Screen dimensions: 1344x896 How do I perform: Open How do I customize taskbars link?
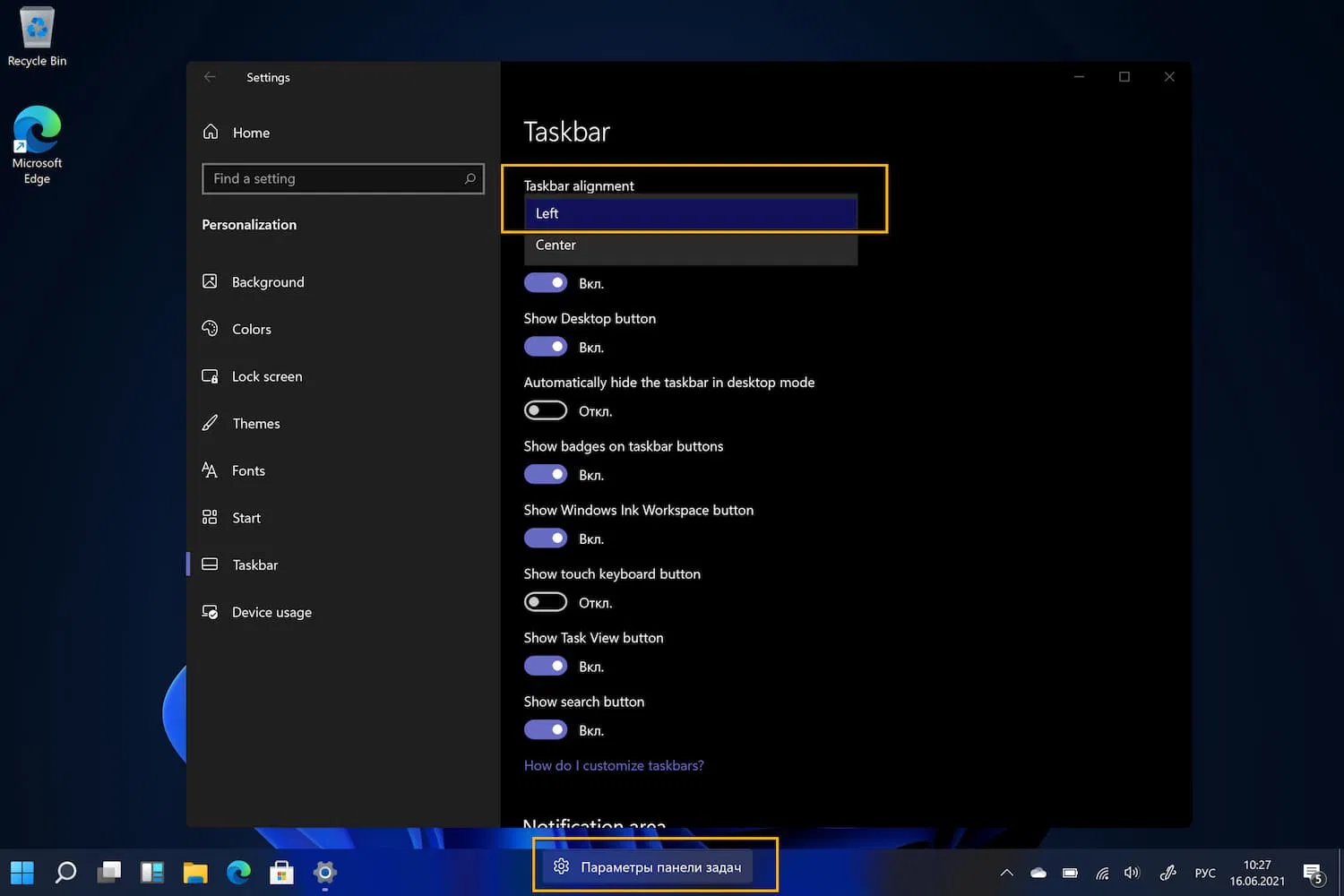[x=614, y=765]
